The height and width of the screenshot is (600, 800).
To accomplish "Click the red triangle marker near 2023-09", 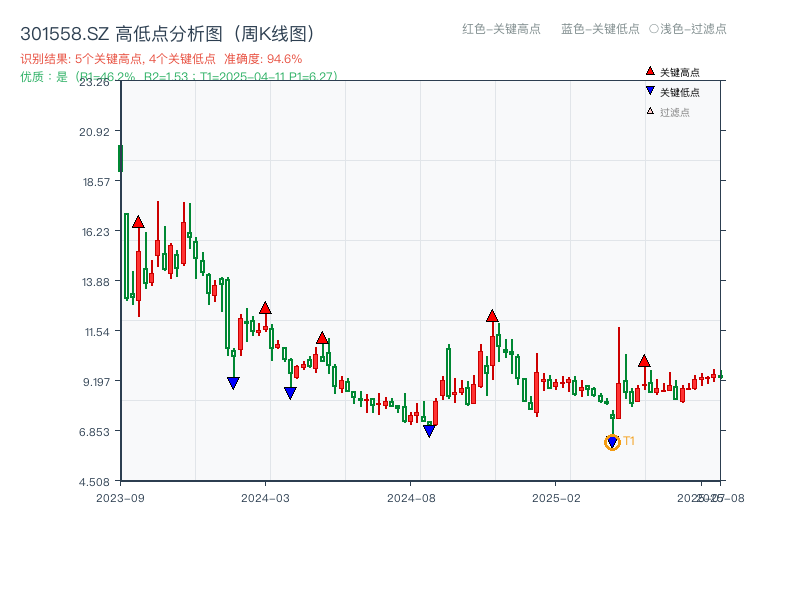I will tap(137, 222).
